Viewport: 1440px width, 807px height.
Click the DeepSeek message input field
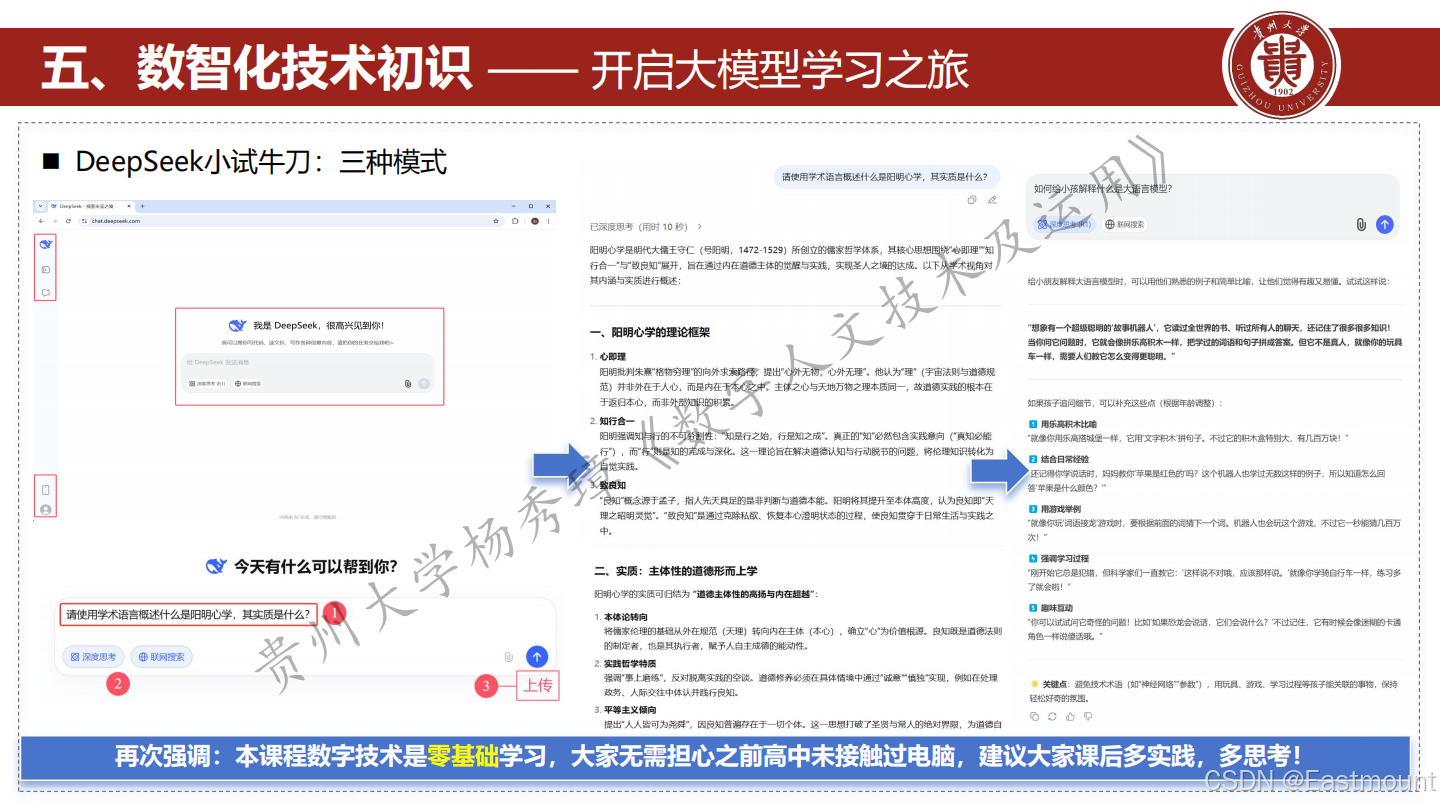coord(188,614)
